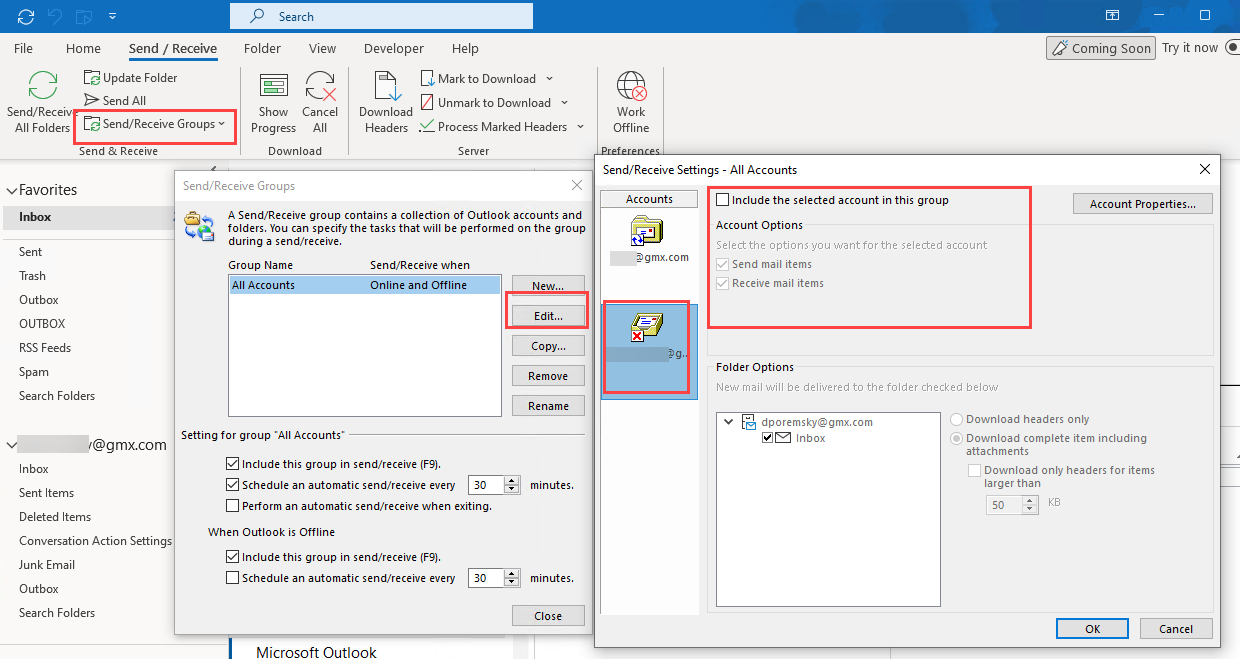Image resolution: width=1240 pixels, height=659 pixels.
Task: Click the Download Headers icon
Action: [386, 86]
